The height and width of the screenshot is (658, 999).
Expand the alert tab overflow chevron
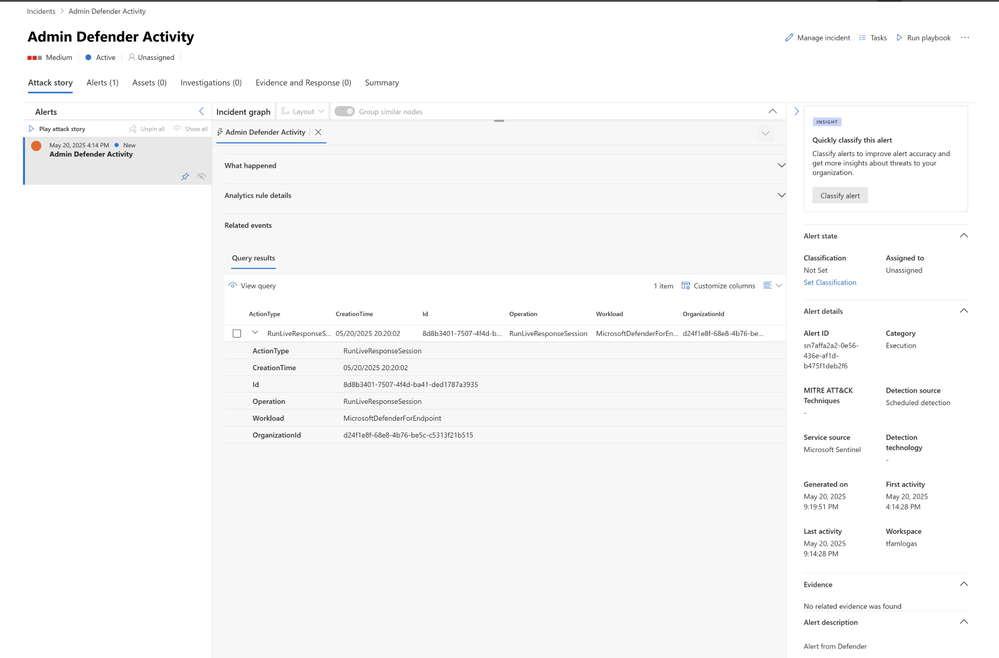[x=765, y=133]
